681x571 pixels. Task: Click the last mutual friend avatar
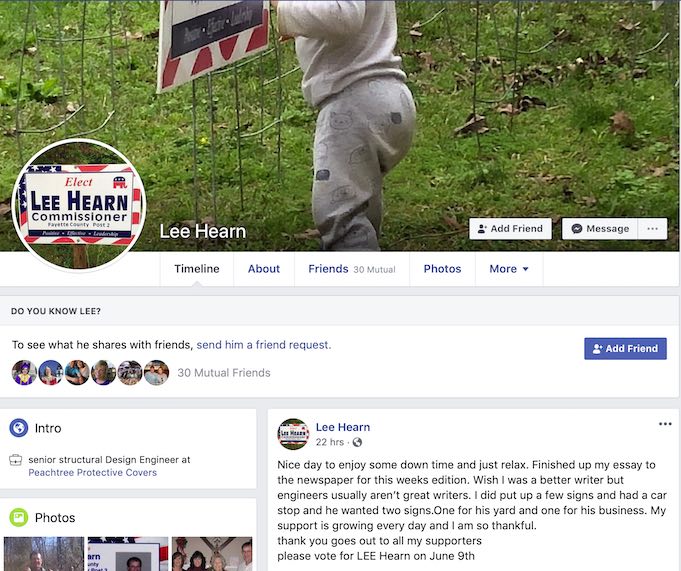156,373
